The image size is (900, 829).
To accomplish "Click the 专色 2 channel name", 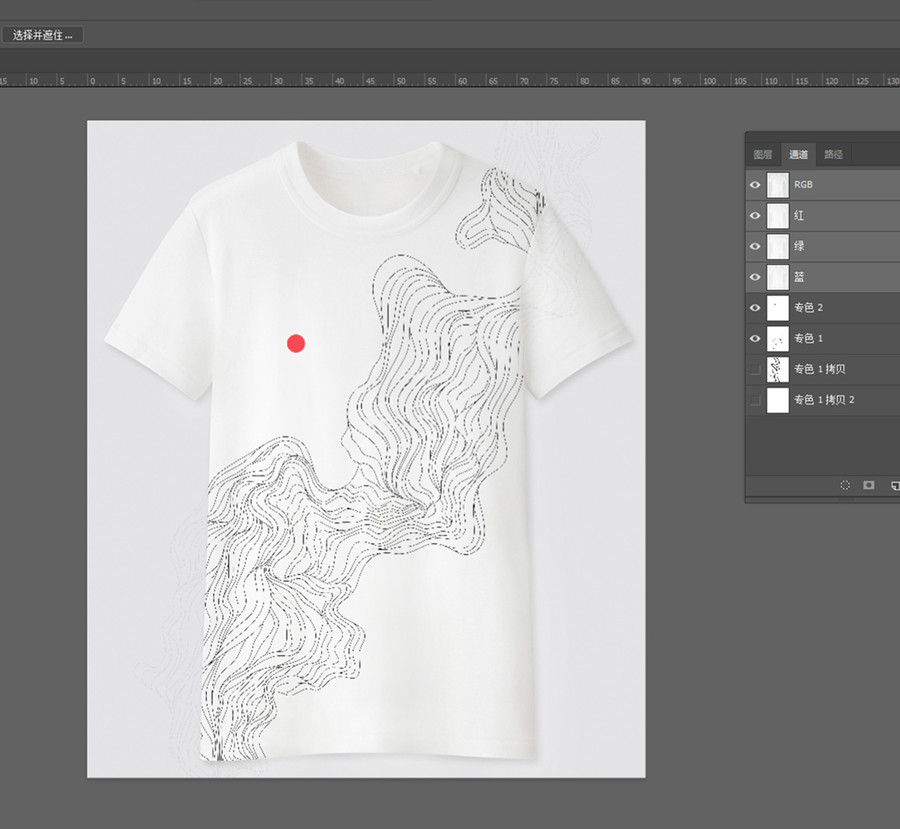I will (x=808, y=307).
